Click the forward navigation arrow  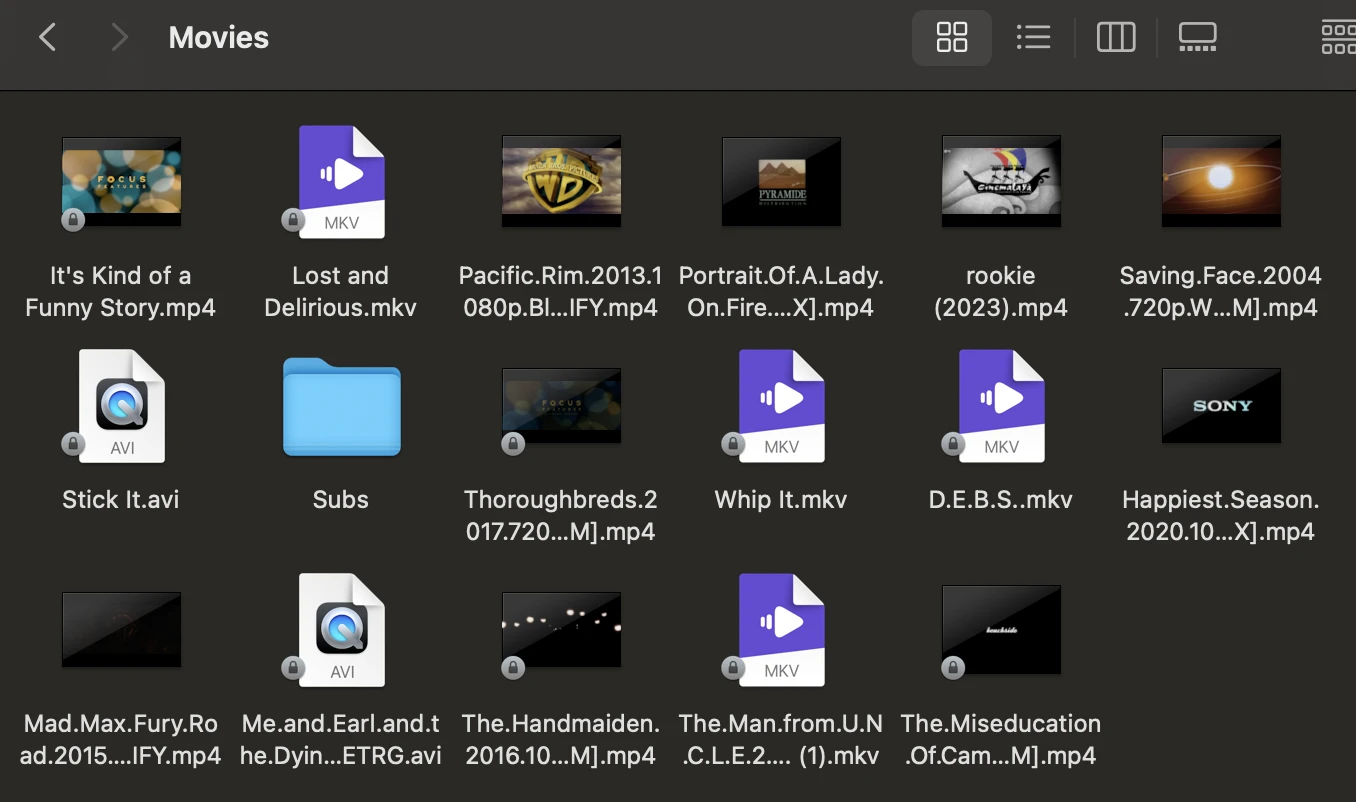tap(119, 37)
